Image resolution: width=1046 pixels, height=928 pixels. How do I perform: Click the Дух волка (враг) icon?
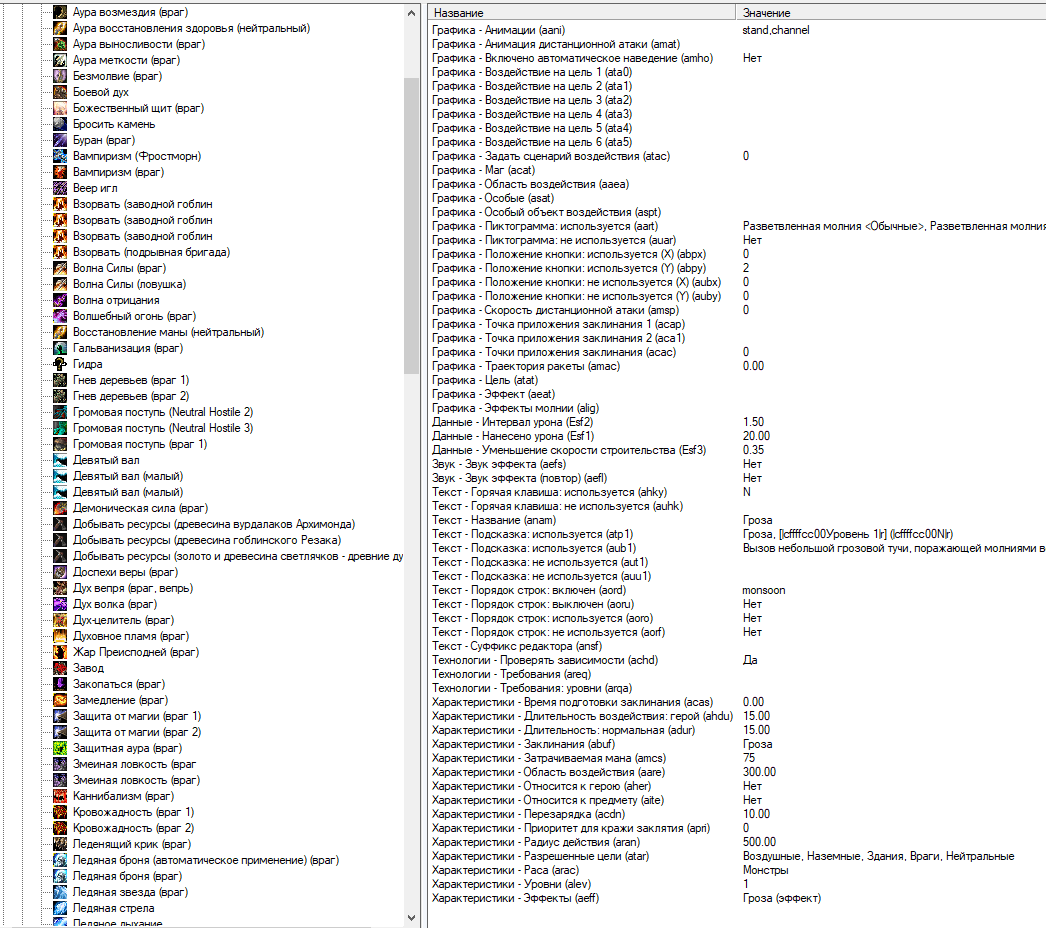[60, 604]
